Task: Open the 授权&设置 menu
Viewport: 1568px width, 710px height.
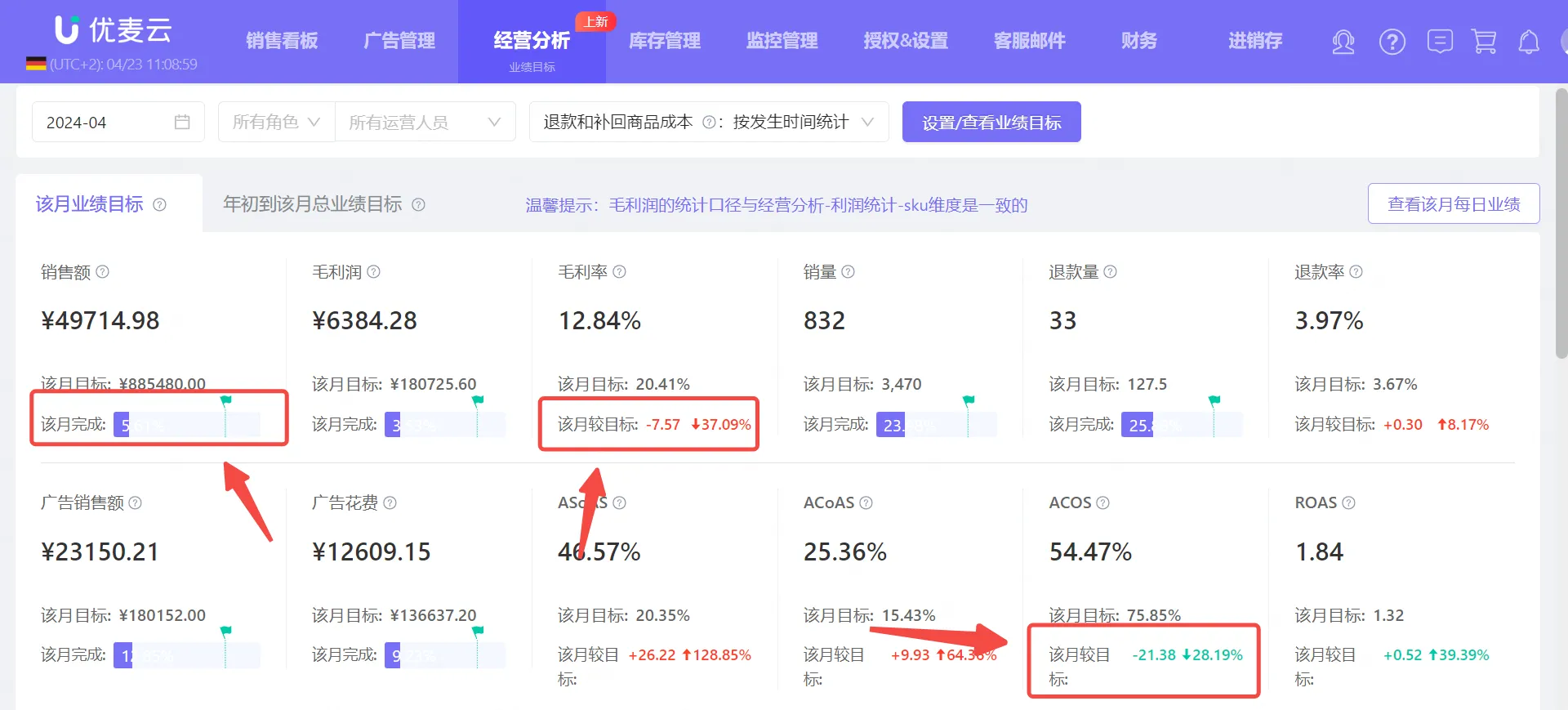Action: pos(906,41)
